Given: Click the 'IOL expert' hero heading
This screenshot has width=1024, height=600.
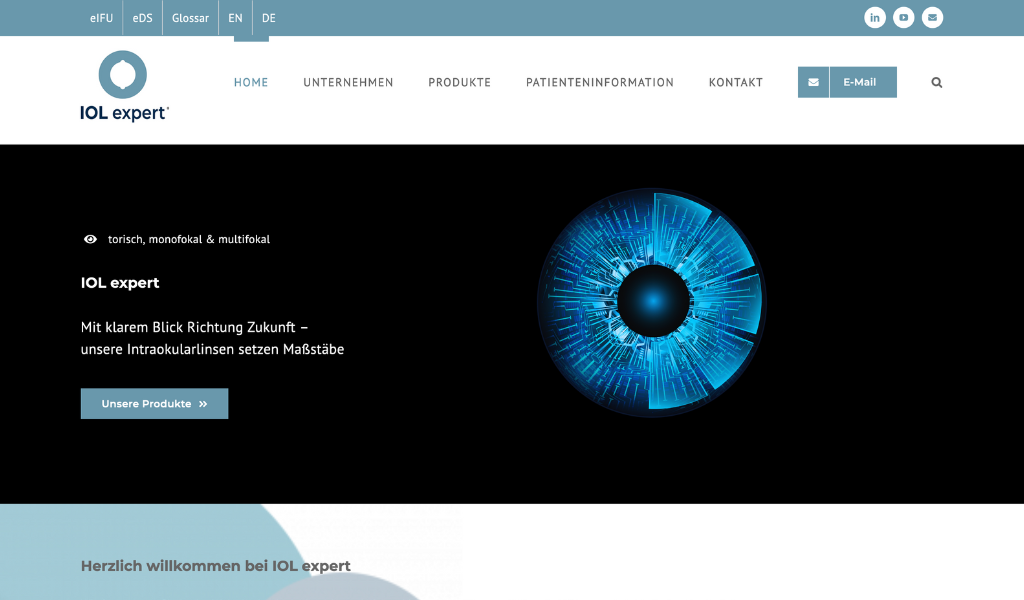Looking at the screenshot, I should coord(120,283).
